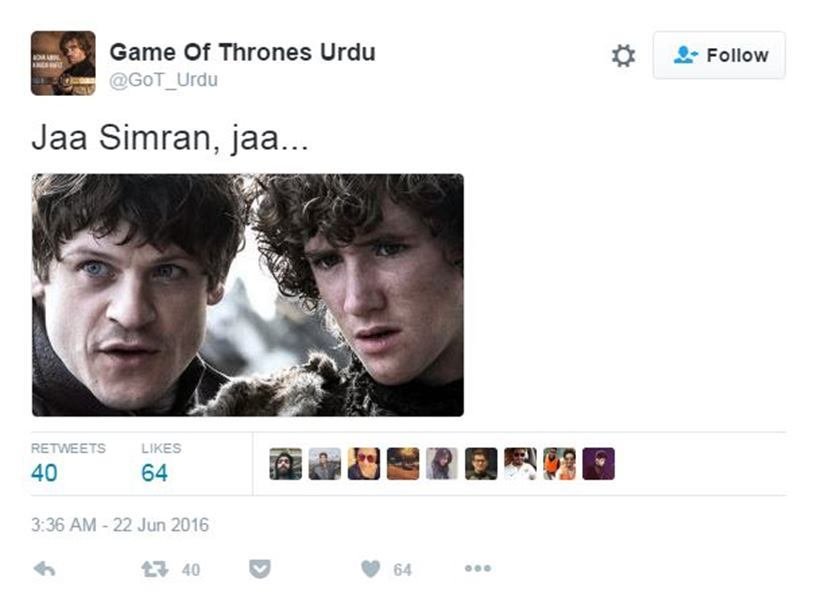820x611 pixels.
Task: Follow the Game Of Thrones Urdu account
Action: point(719,55)
